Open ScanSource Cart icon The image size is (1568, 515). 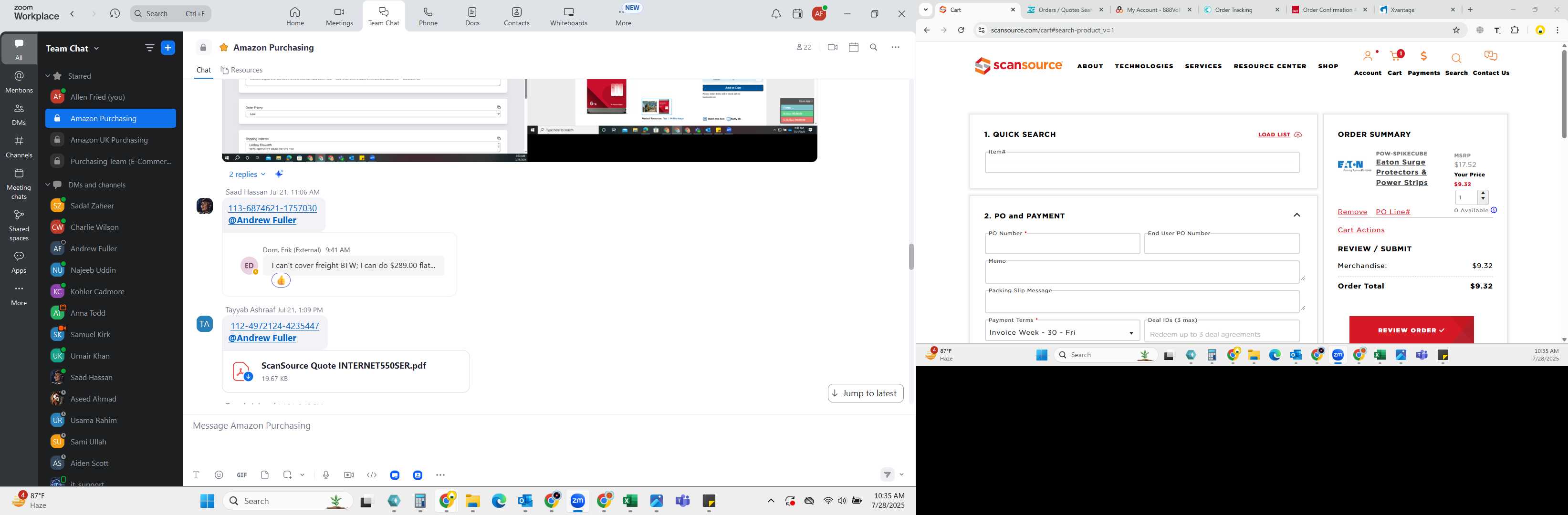(x=1394, y=63)
